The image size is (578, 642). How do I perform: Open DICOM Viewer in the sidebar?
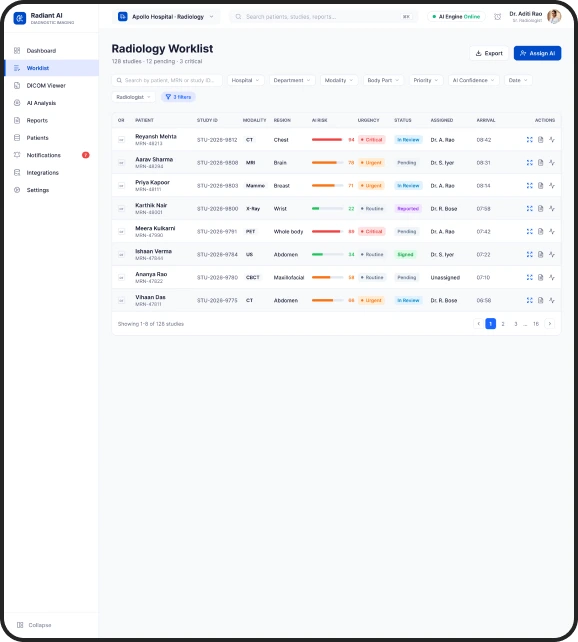[52, 86]
